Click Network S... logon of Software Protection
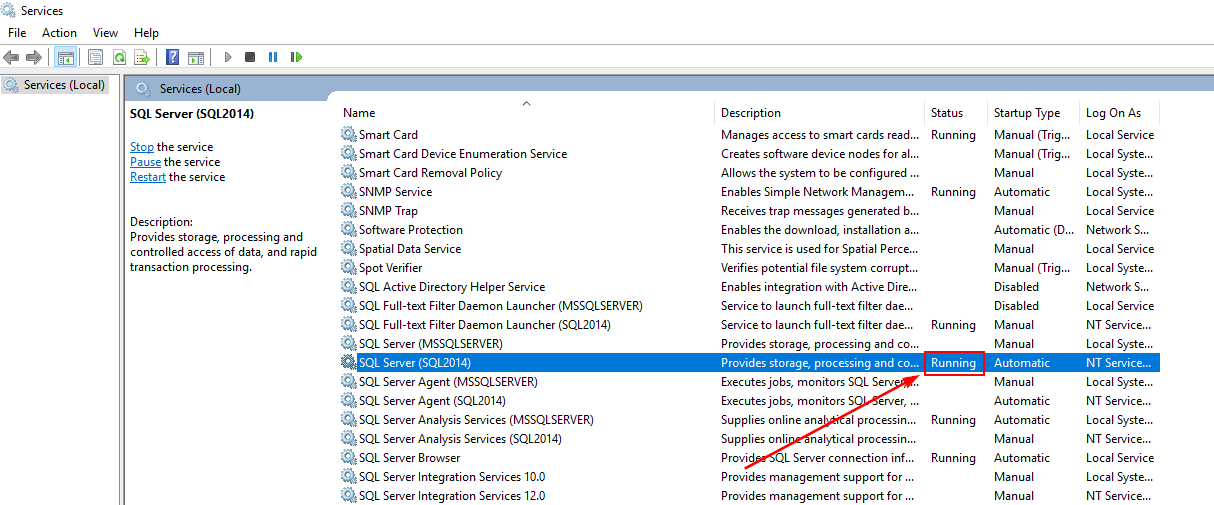Screen dimensions: 1214x505 click(1119, 230)
